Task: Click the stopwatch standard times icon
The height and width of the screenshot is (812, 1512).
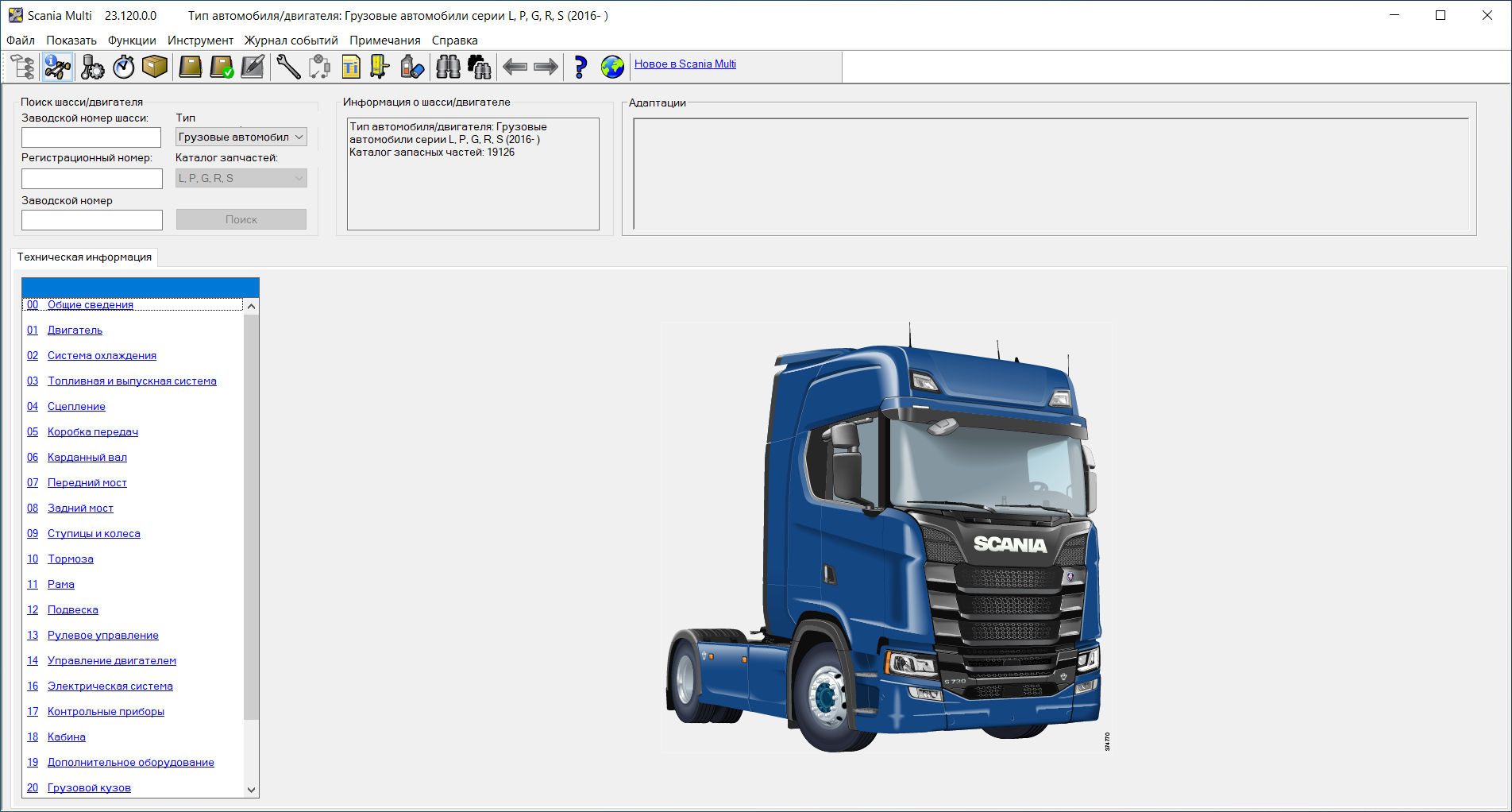Action: pos(124,67)
